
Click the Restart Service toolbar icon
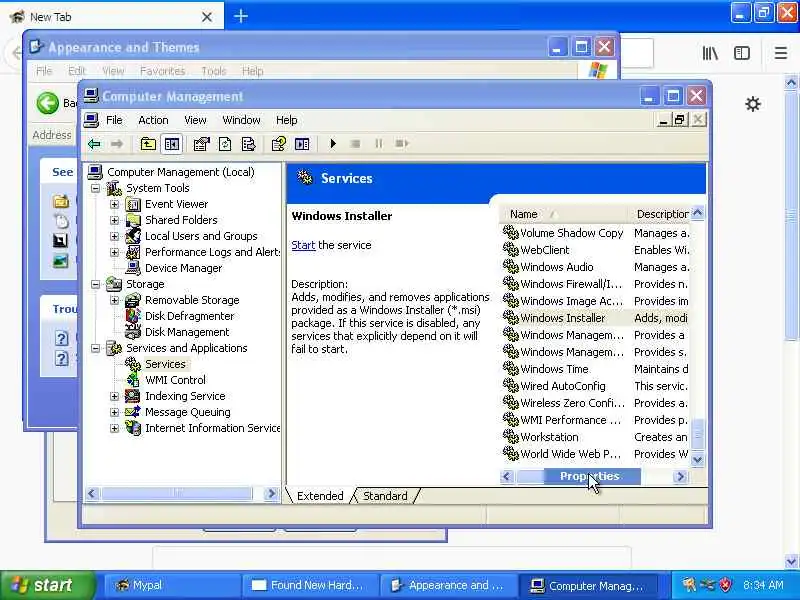[402, 144]
